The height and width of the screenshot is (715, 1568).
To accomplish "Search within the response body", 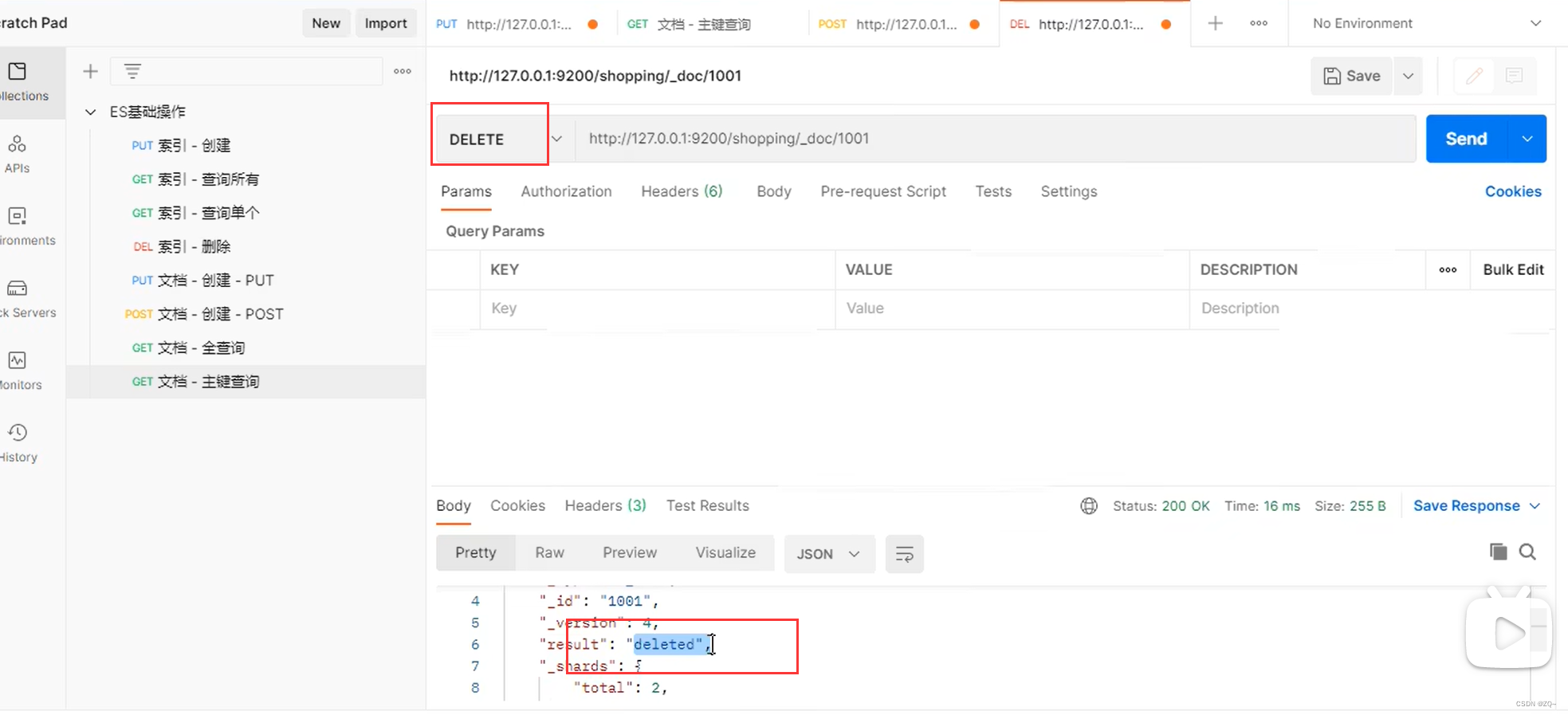I will click(1527, 552).
